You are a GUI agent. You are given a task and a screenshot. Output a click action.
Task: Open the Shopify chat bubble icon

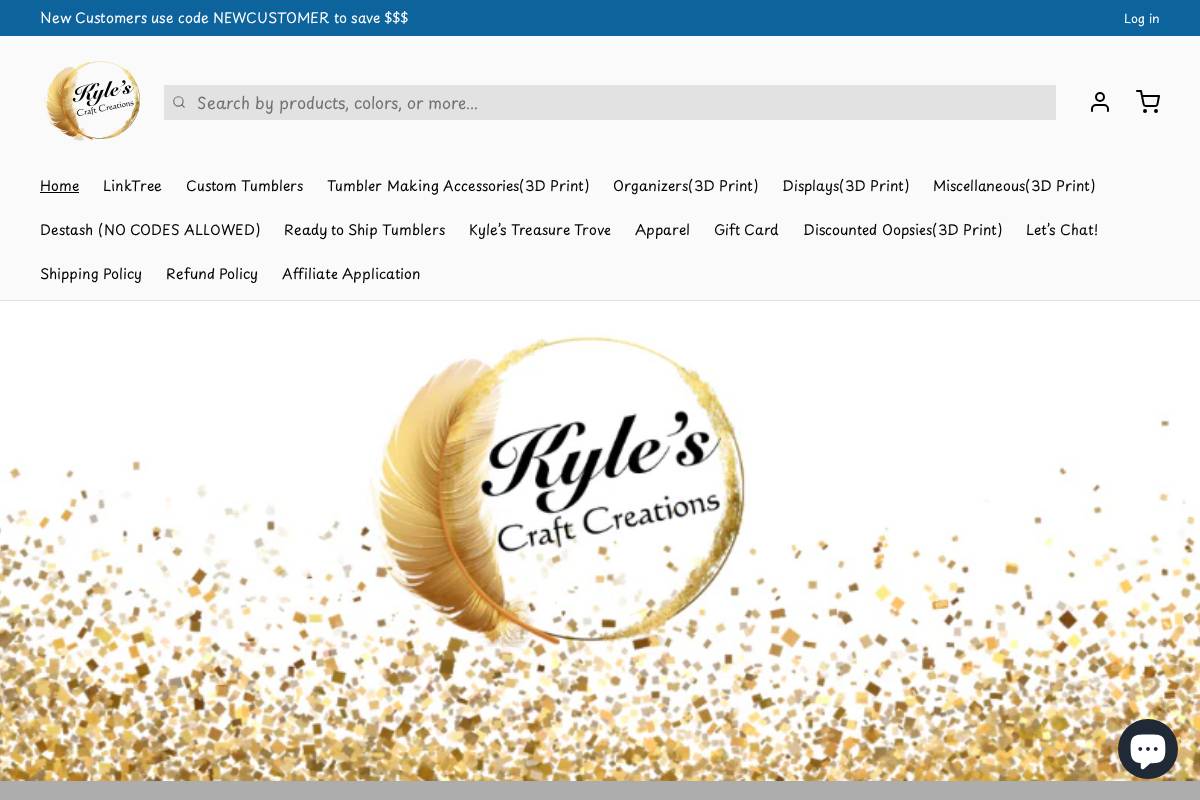point(1148,748)
